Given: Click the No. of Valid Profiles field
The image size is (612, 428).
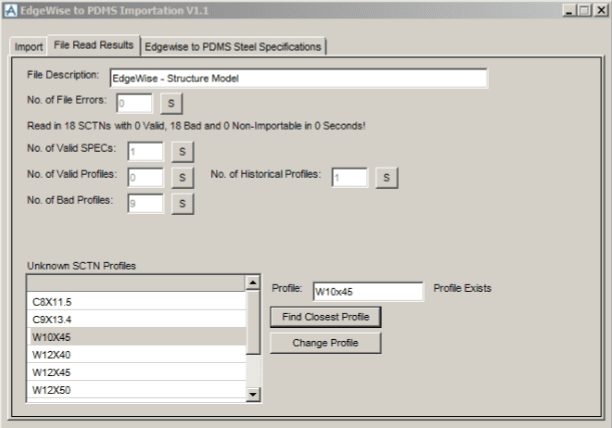Looking at the screenshot, I should point(146,178).
